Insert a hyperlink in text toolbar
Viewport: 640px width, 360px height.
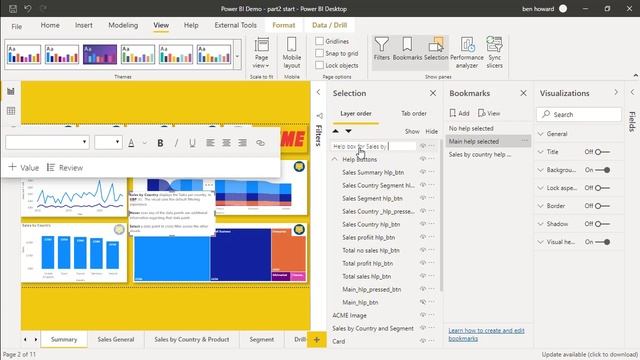point(260,143)
